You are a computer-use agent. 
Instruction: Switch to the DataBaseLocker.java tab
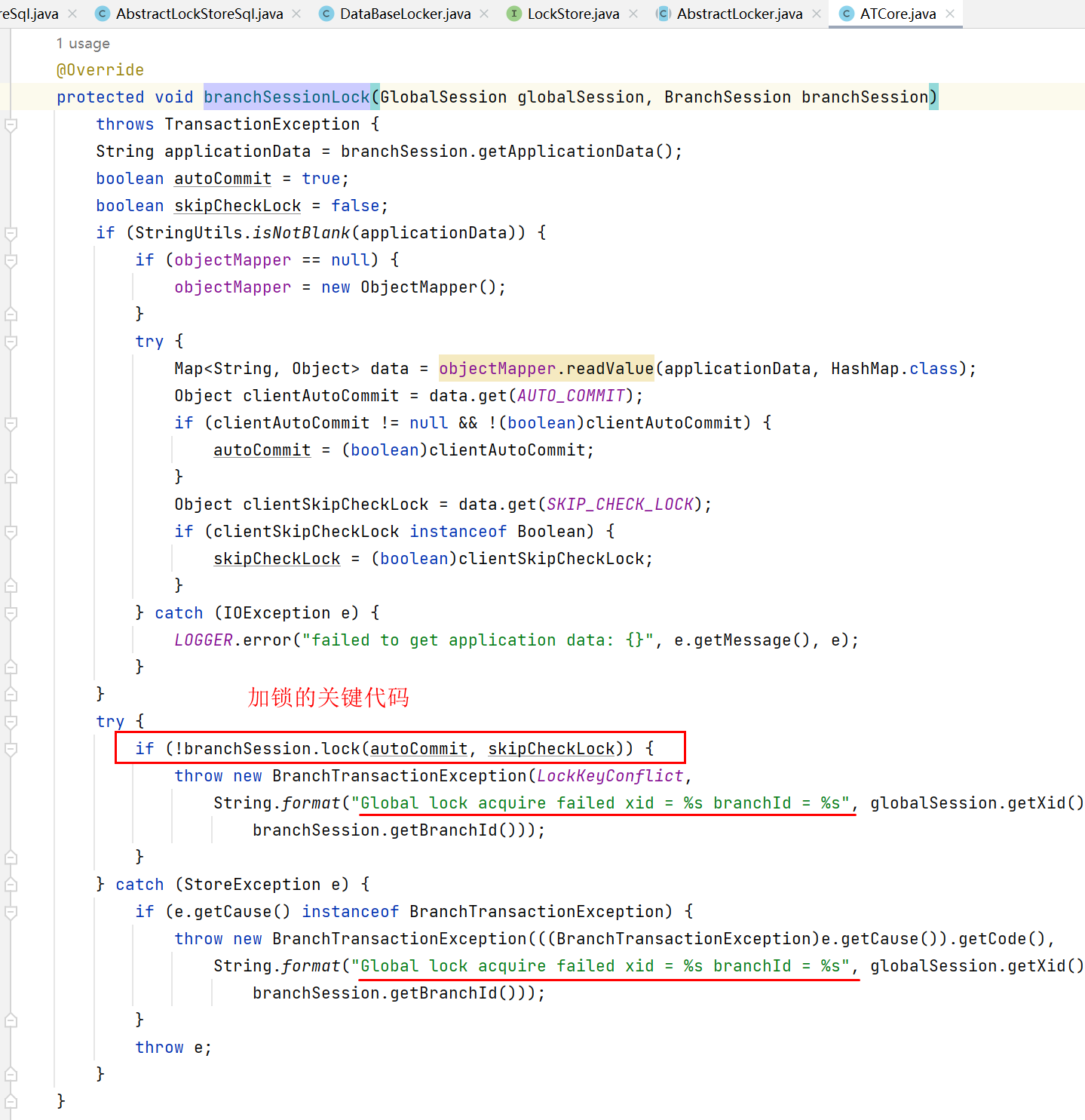(405, 14)
